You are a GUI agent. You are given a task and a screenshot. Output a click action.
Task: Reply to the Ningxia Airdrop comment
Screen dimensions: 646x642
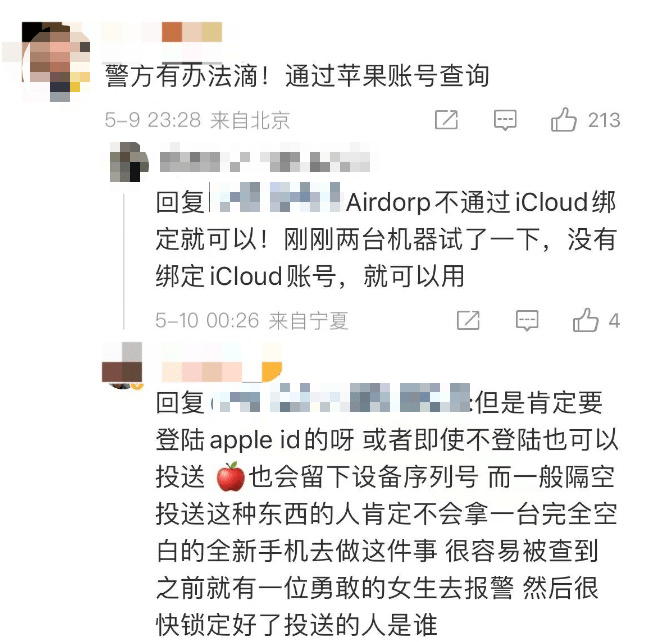click(x=527, y=321)
